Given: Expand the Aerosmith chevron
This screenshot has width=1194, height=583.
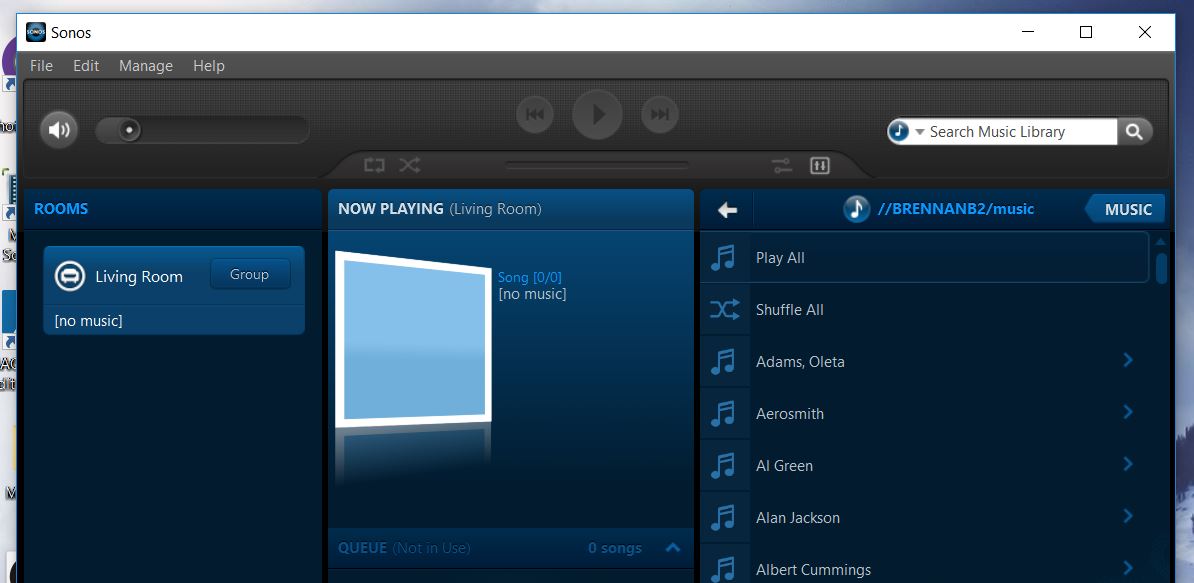Looking at the screenshot, I should tap(1129, 412).
